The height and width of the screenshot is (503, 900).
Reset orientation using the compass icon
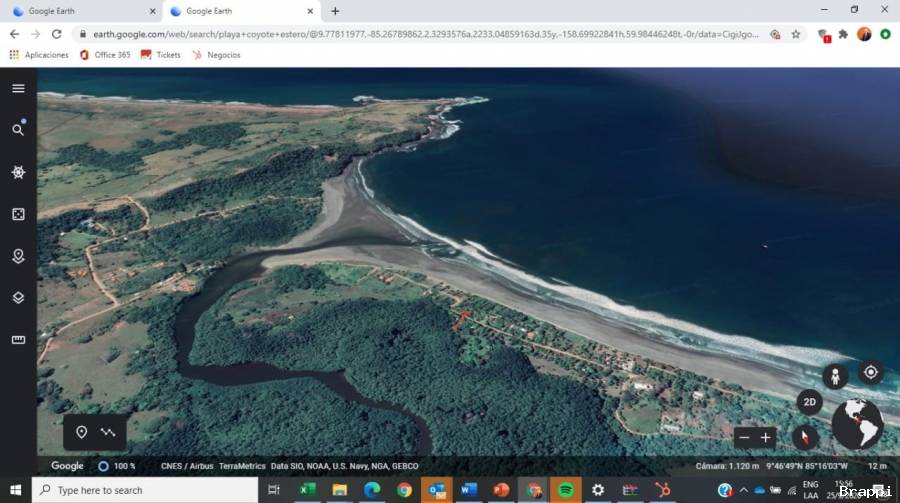[806, 437]
